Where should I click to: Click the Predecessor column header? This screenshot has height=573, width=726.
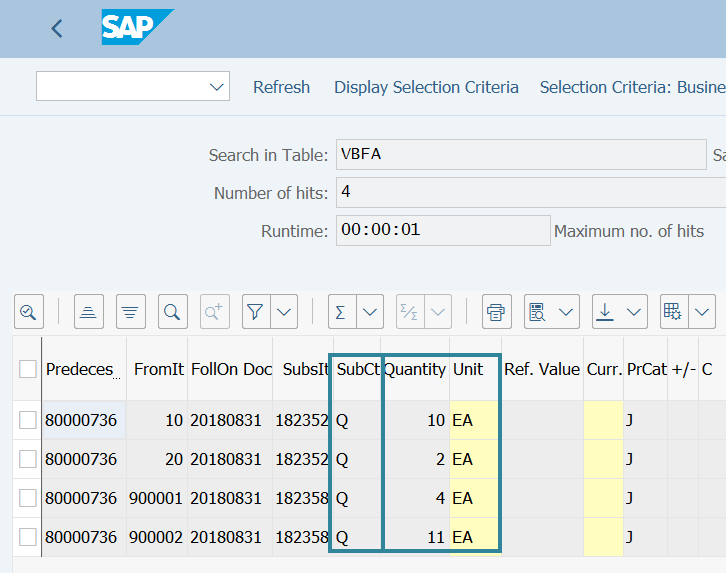coord(84,369)
